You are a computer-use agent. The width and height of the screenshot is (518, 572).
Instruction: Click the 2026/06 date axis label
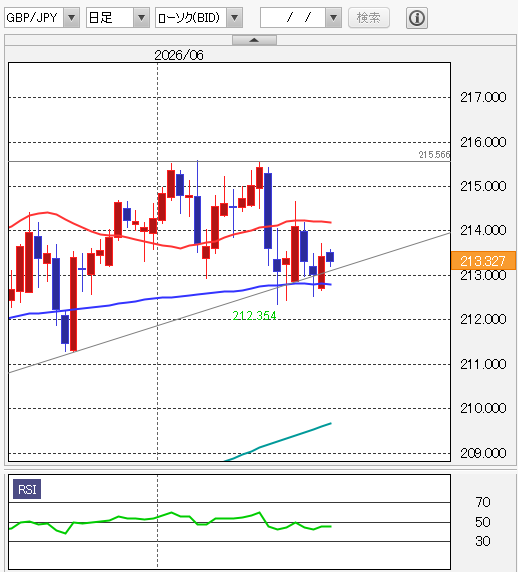(179, 55)
